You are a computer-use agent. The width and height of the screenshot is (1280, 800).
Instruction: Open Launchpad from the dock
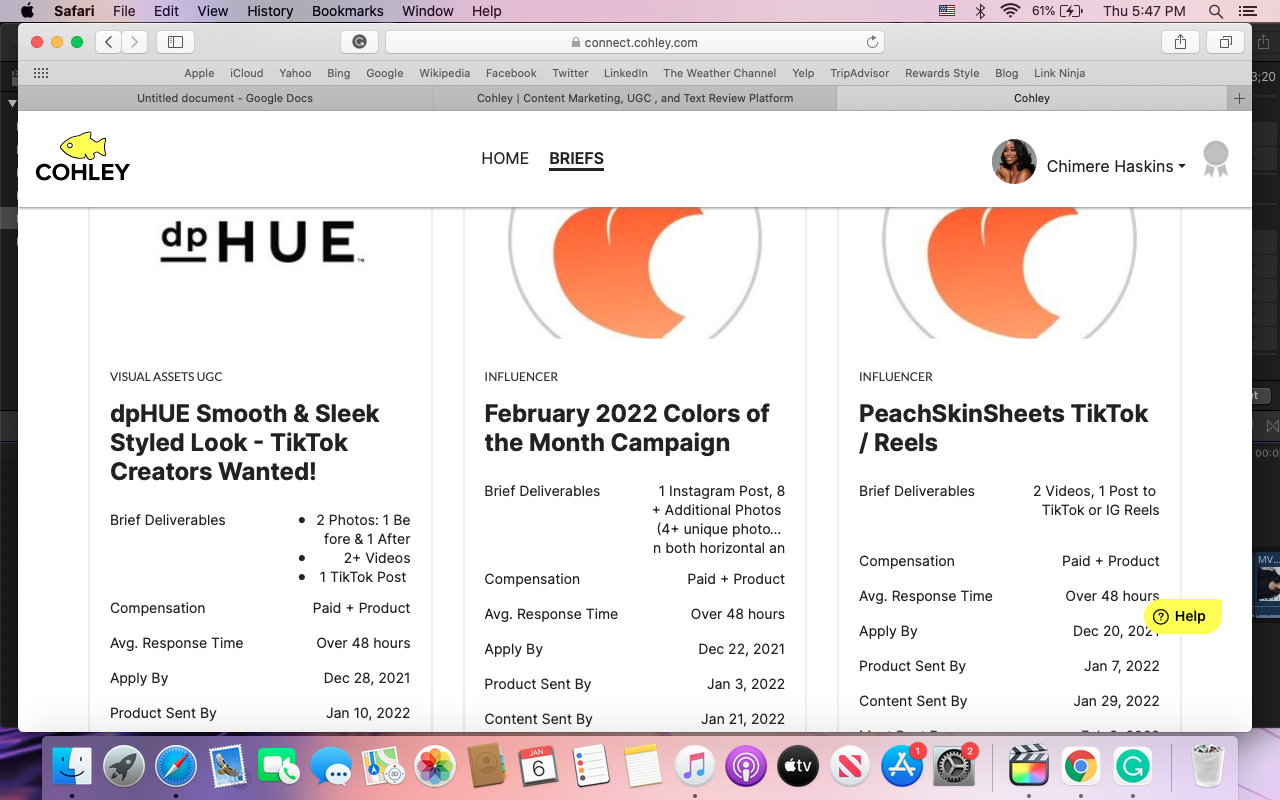pyautogui.click(x=124, y=767)
